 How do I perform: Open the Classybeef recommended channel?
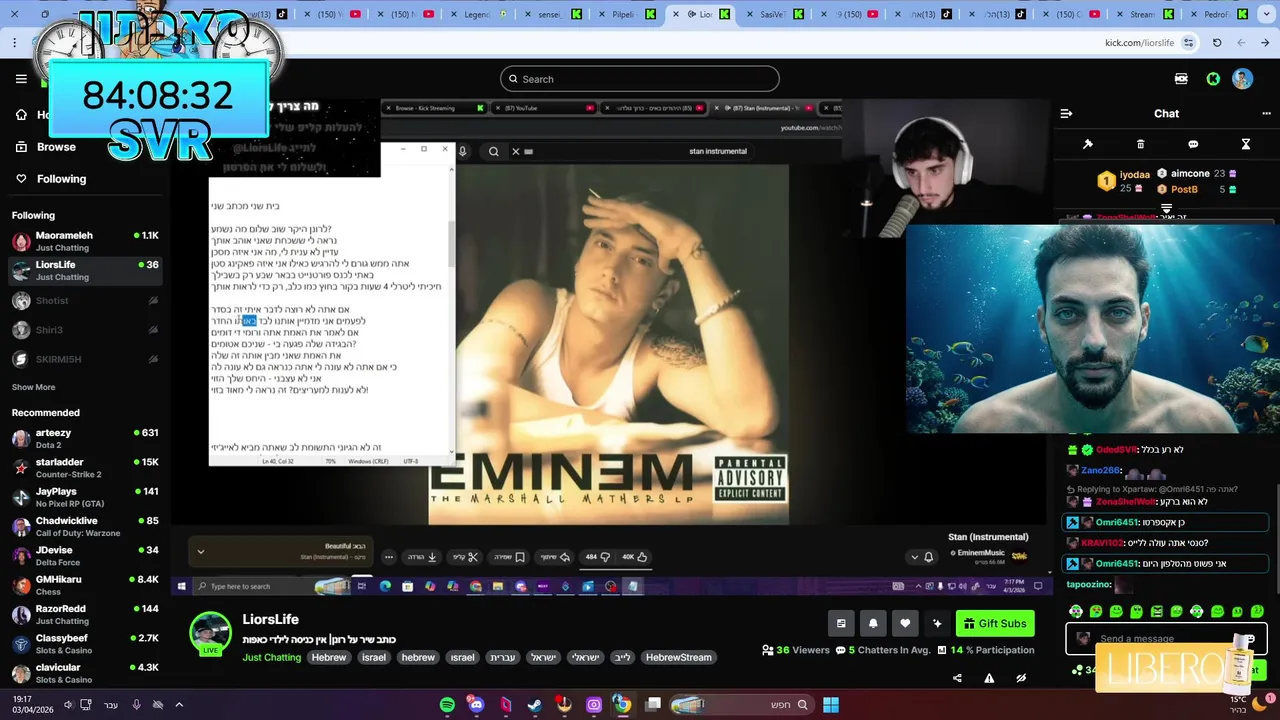click(85, 644)
